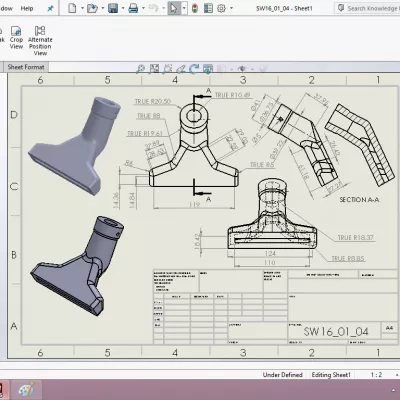The height and width of the screenshot is (400, 400).
Task: Expand the Print dropdown arrow
Action: pyautogui.click(x=144, y=8)
